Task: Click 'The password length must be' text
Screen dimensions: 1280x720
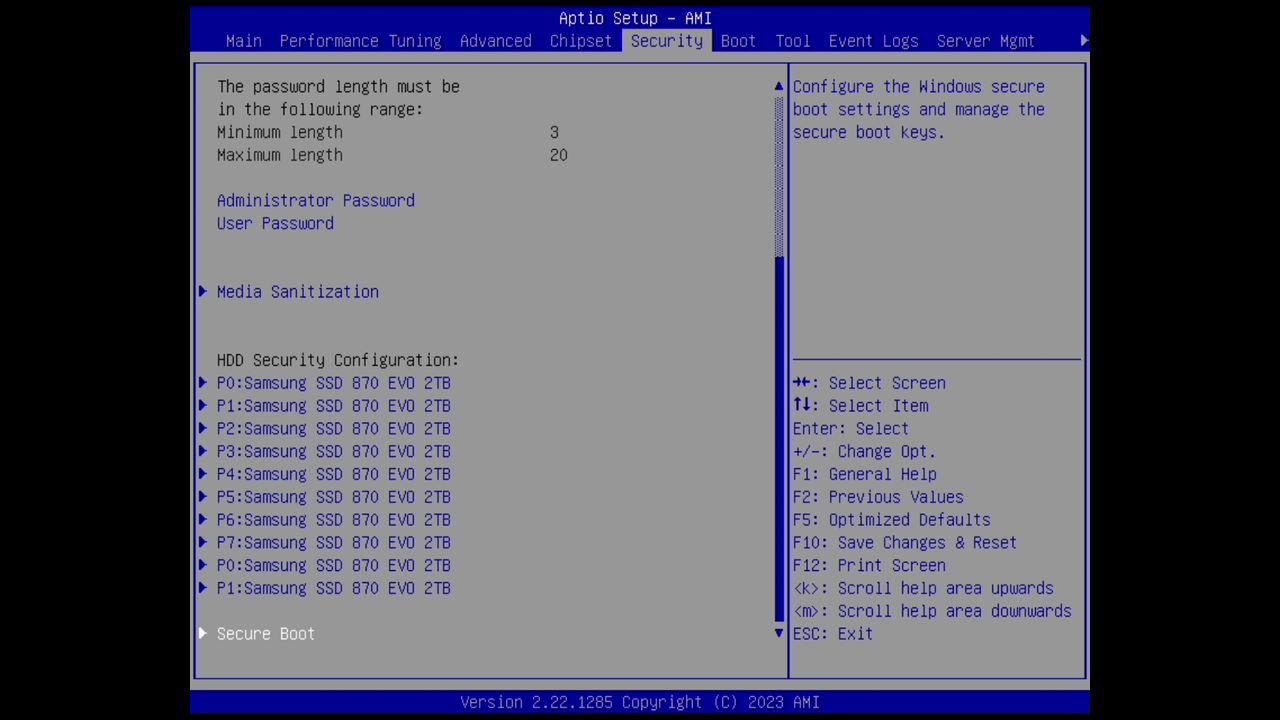Action: coord(338,87)
